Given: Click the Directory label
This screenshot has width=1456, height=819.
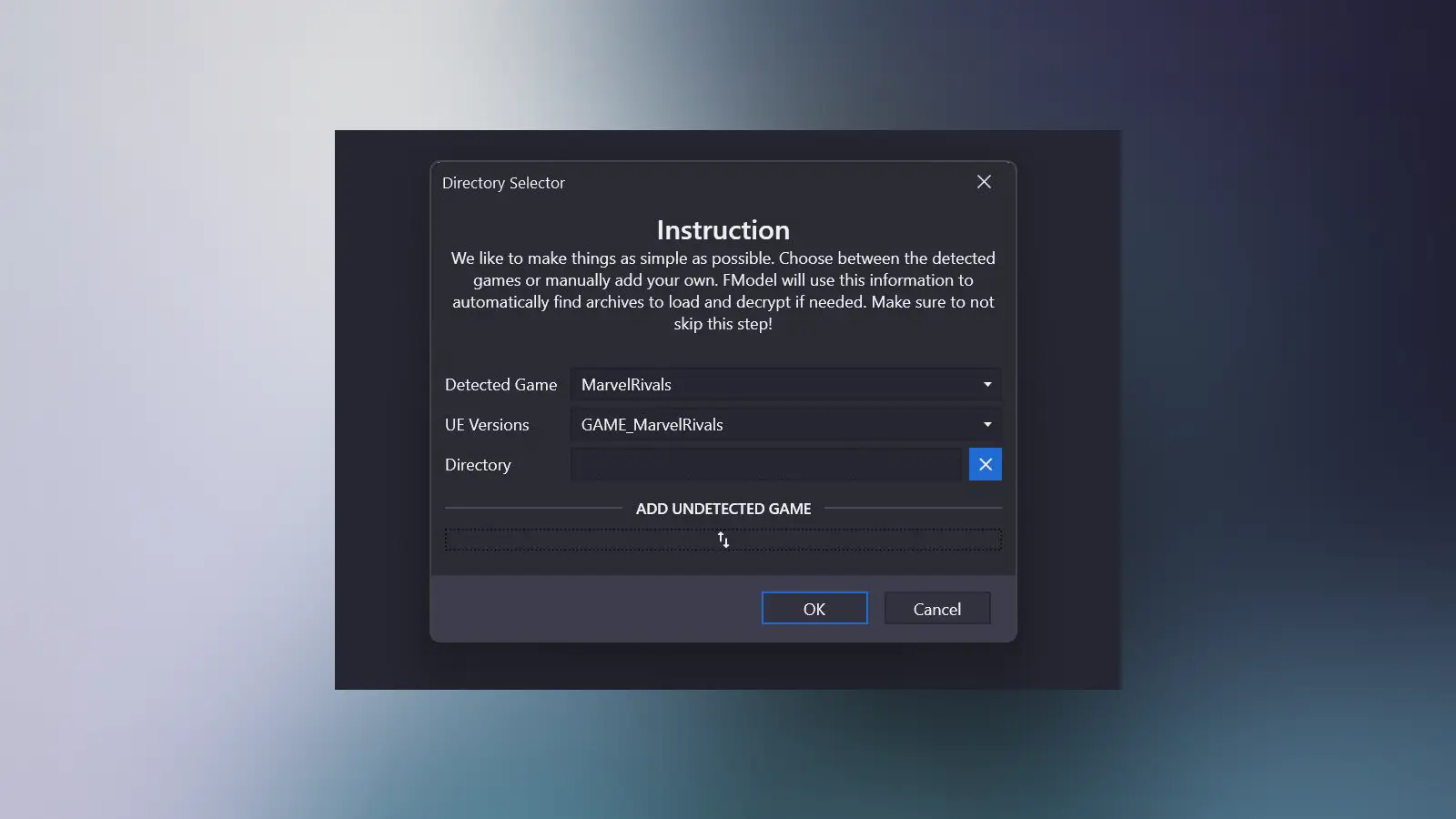Looking at the screenshot, I should coord(477,464).
